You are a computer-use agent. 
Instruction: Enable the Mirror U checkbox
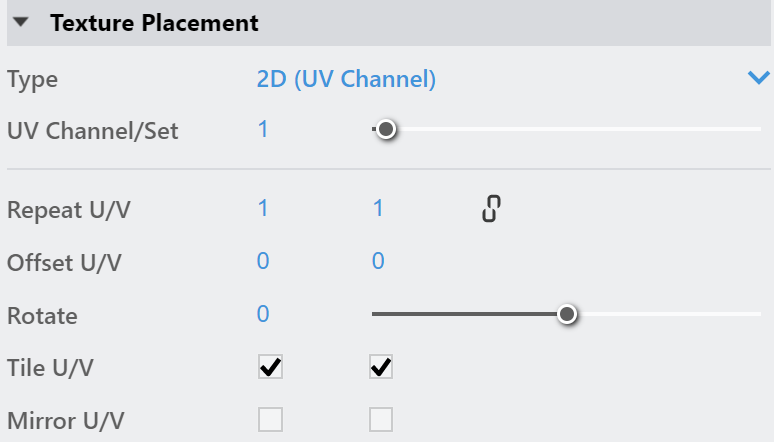pos(270,419)
